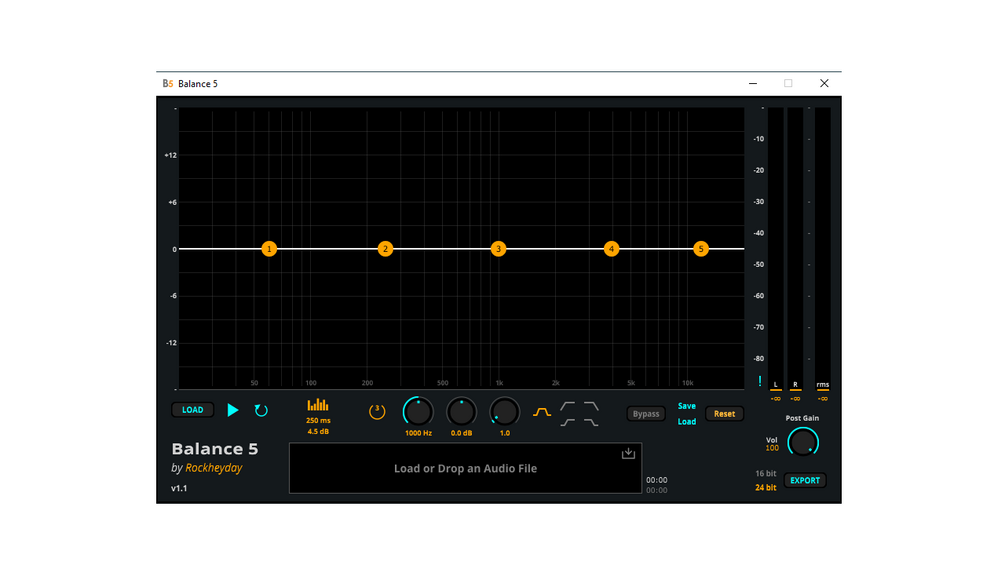Click the R channel meter label
Screen dimensions: 1005x565
pos(795,384)
